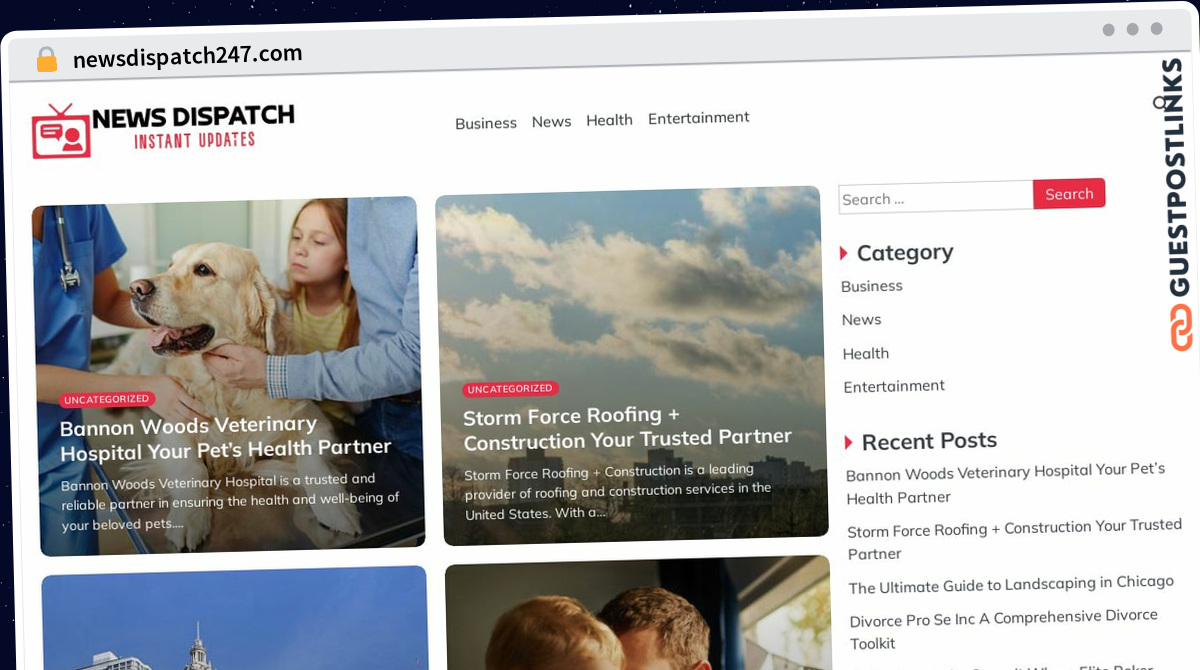Open recent post Storm Force Roofing + Construction

coord(1015,540)
